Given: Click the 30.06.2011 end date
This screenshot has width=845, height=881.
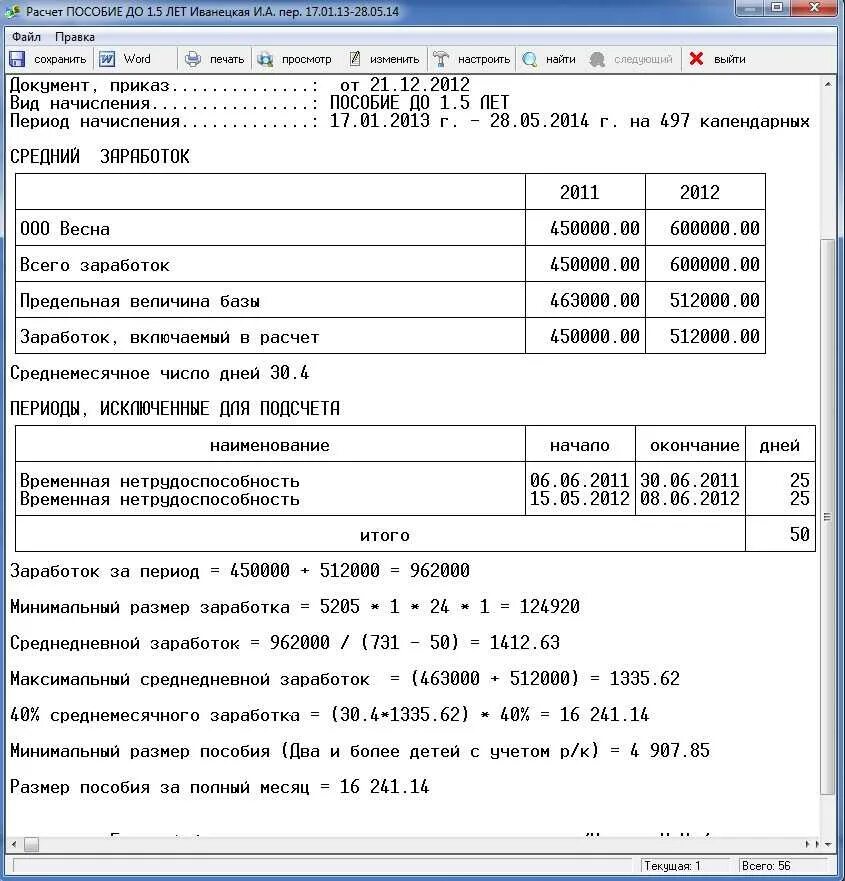Looking at the screenshot, I should [689, 480].
